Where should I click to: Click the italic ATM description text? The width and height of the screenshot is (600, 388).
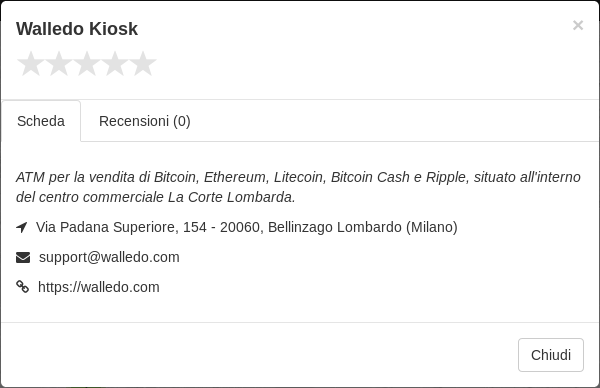point(298,187)
